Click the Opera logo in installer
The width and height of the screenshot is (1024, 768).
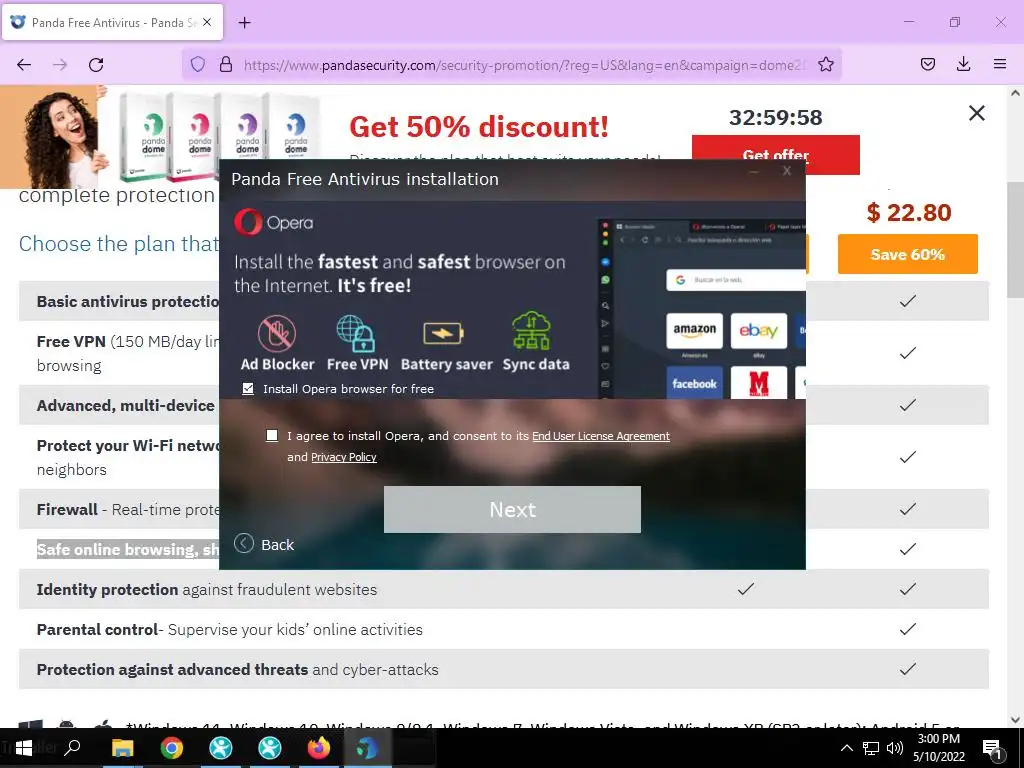pyautogui.click(x=274, y=223)
